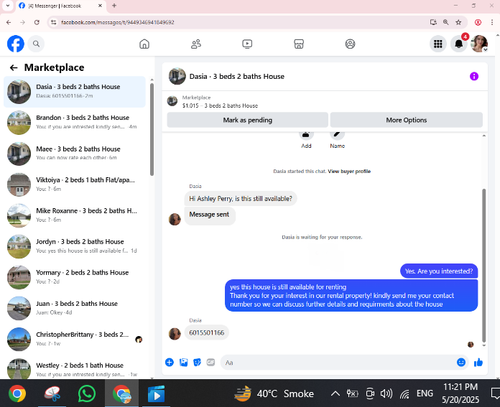
Task: Open Chrome three-dot menu
Action: pos(492,22)
